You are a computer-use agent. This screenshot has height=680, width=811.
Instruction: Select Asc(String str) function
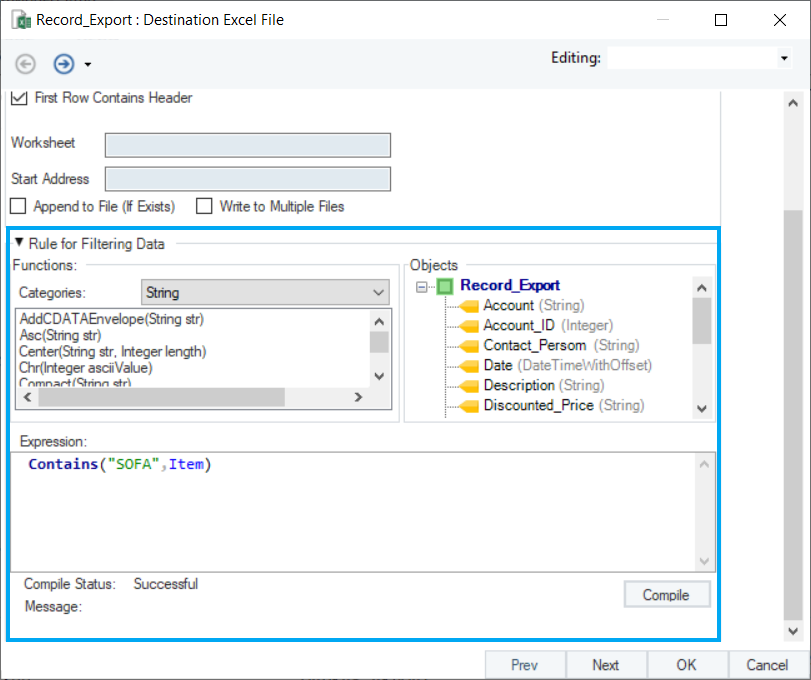tap(61, 335)
